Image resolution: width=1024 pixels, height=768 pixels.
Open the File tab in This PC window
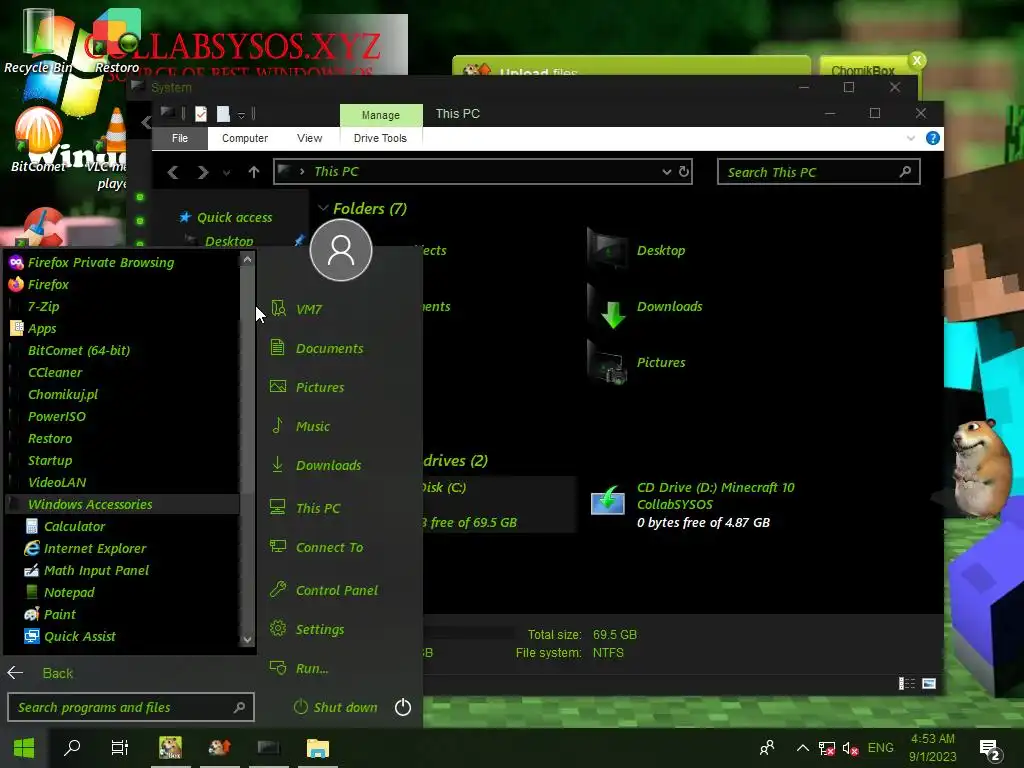tap(180, 138)
